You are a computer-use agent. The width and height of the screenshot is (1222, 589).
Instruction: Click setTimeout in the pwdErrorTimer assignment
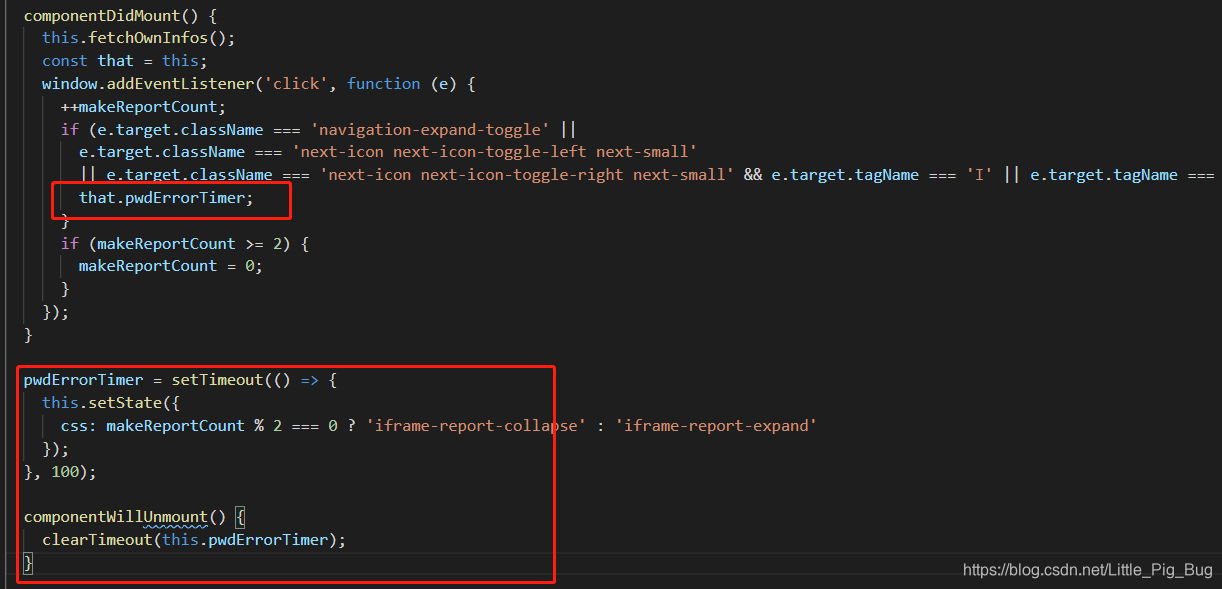click(216, 380)
